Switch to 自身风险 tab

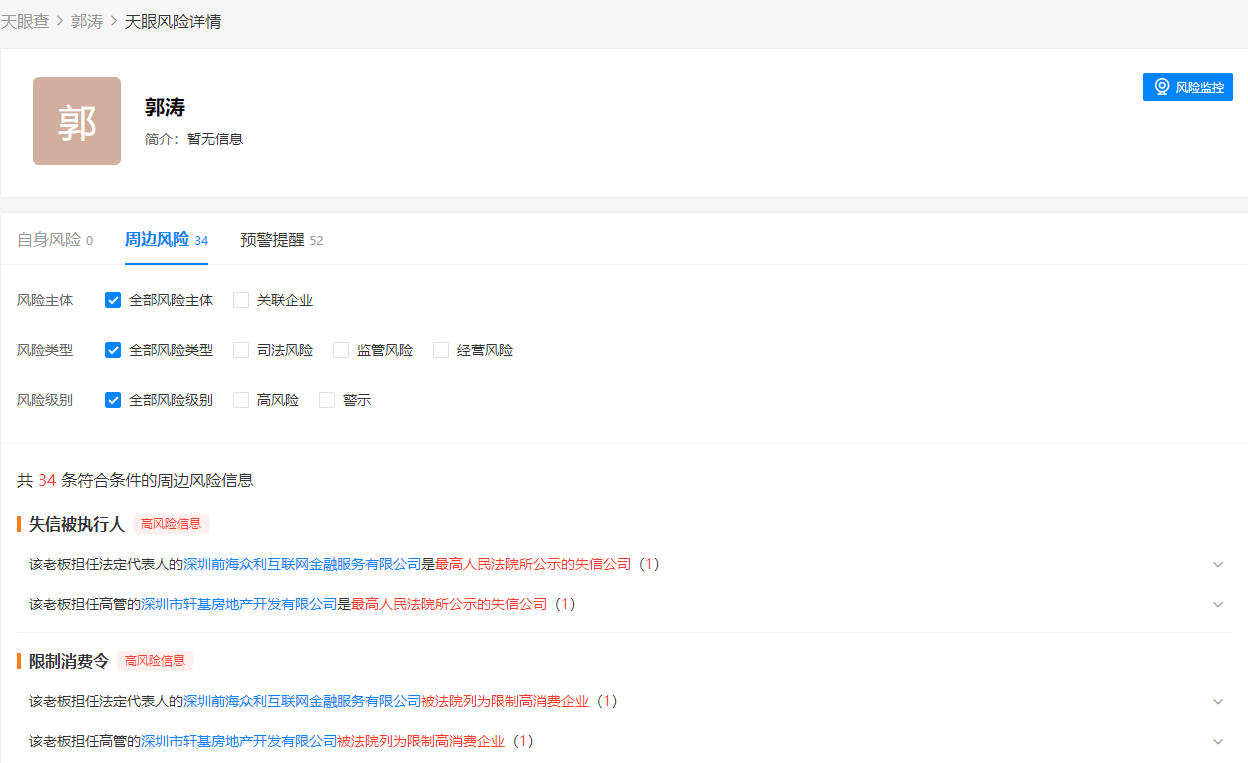[x=55, y=240]
